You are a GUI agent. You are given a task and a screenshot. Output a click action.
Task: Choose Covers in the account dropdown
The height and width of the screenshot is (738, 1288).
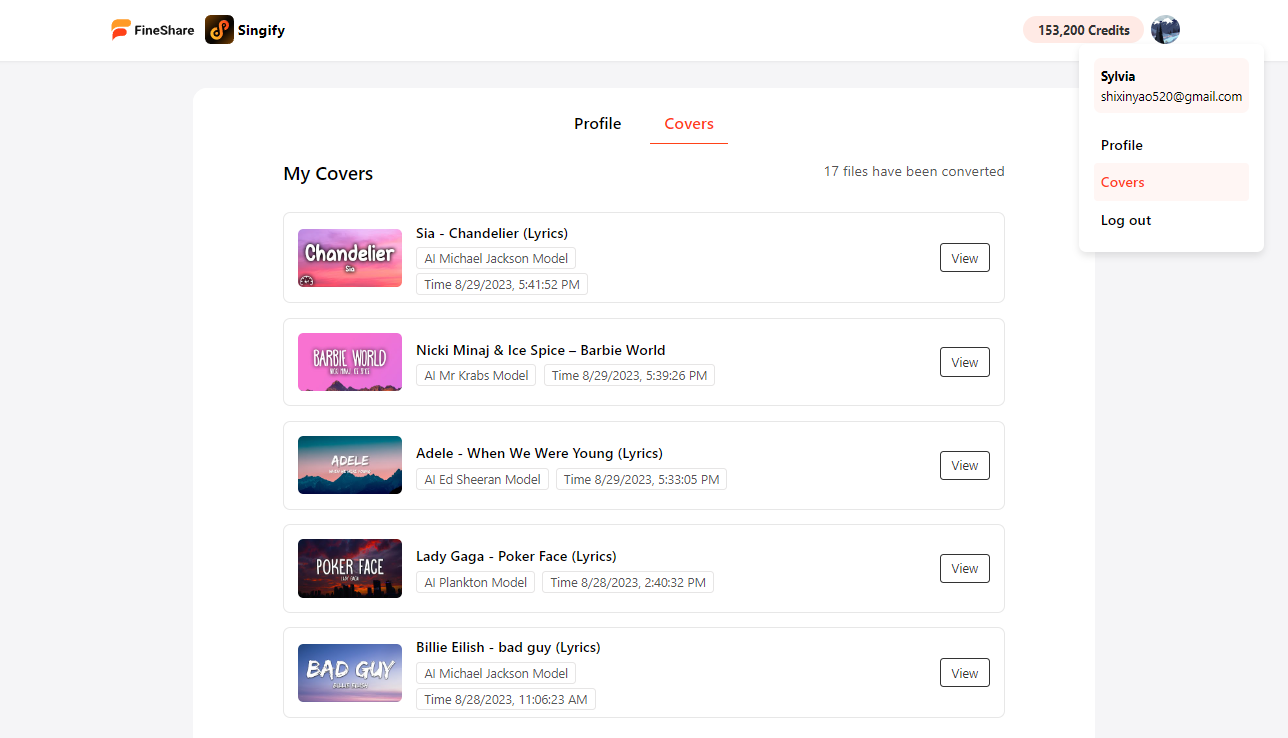coord(1171,182)
